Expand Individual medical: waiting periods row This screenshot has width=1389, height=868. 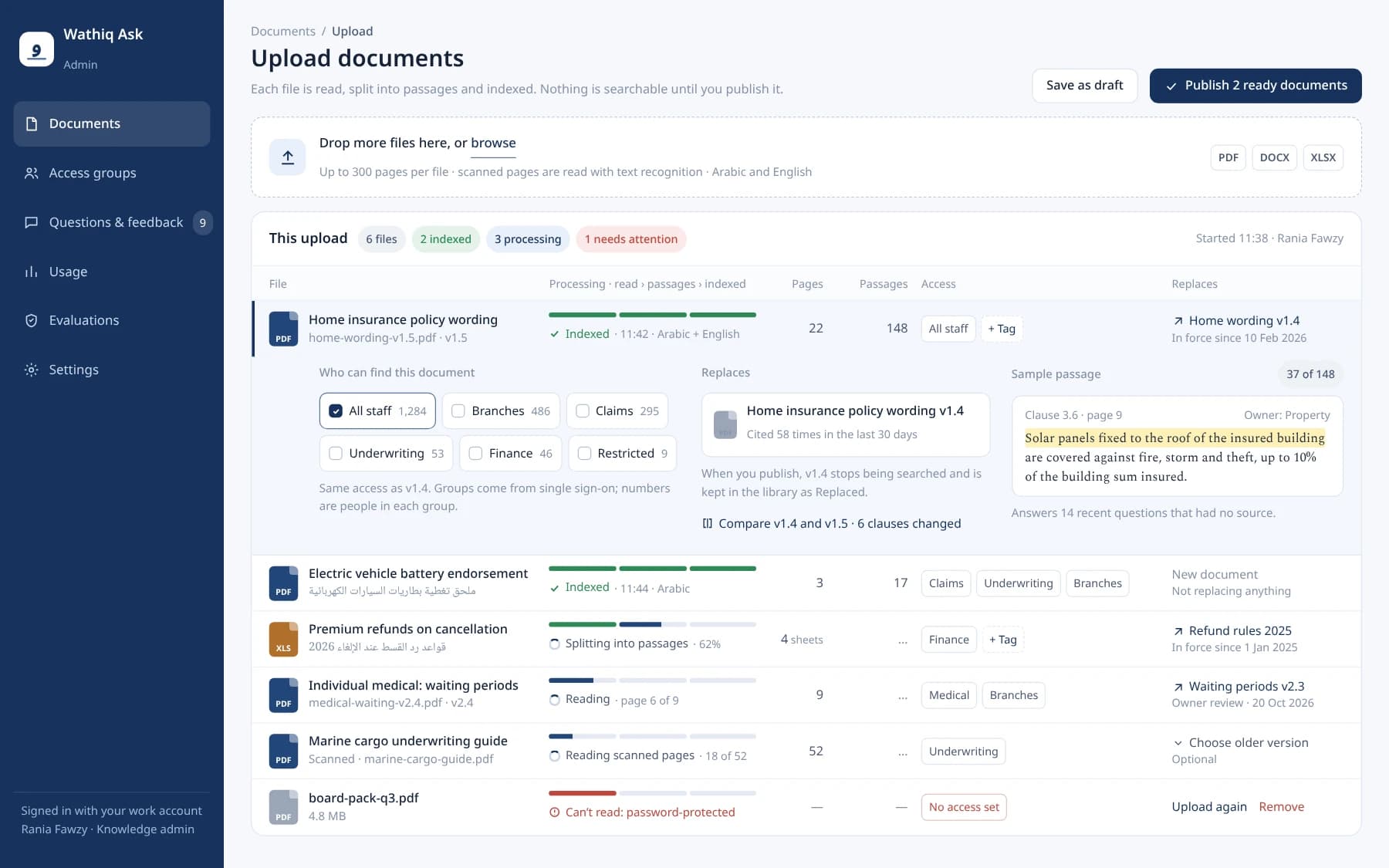point(806,695)
